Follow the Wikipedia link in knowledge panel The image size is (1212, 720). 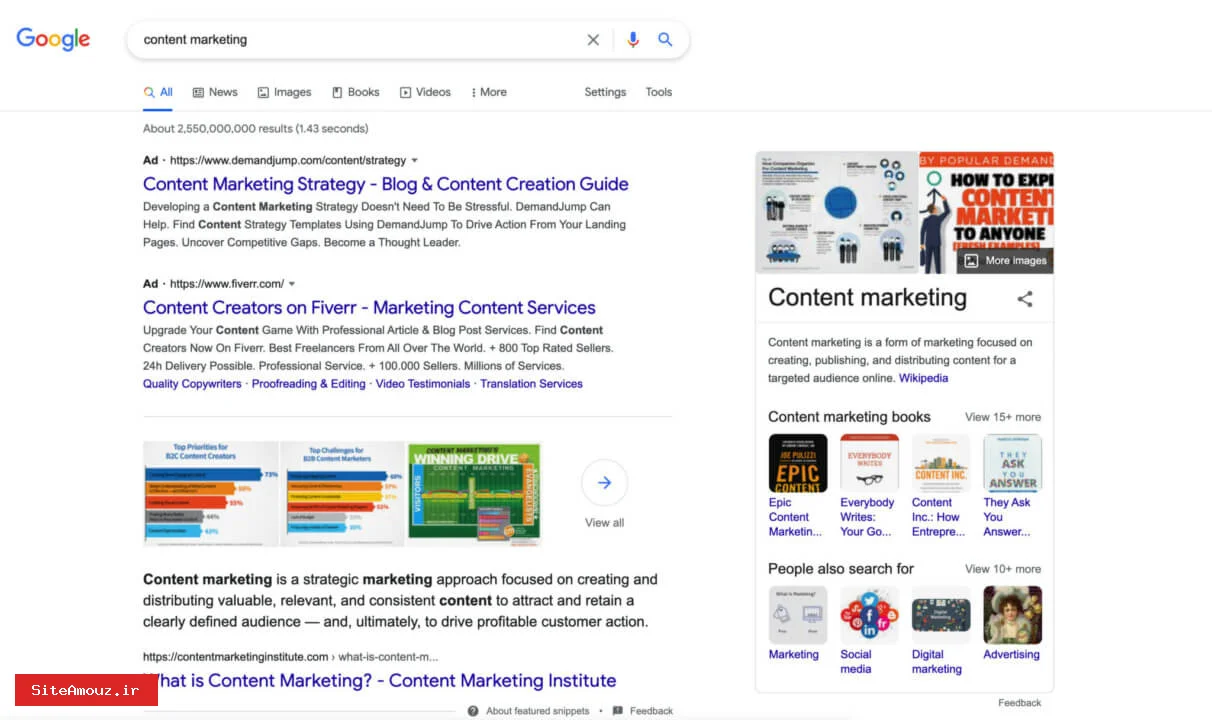[x=923, y=378]
